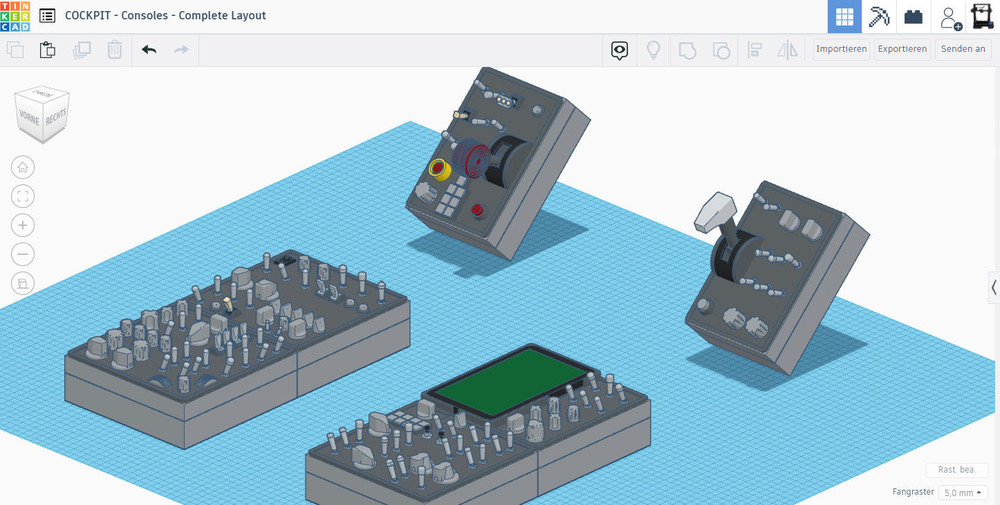The image size is (1000, 505).
Task: Open the mirror objects tool
Action: (x=788, y=49)
